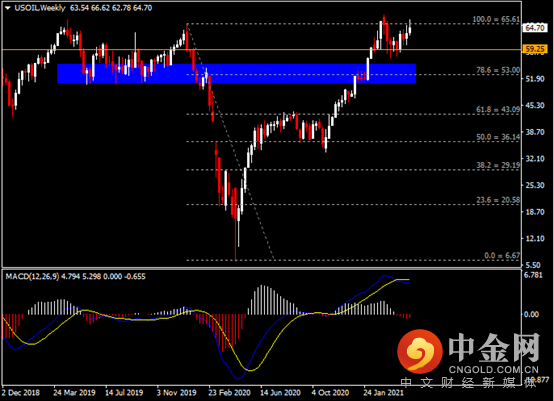This screenshot has width=554, height=401.
Task: Select the 2 Dec 2018 date marker
Action: point(21,393)
